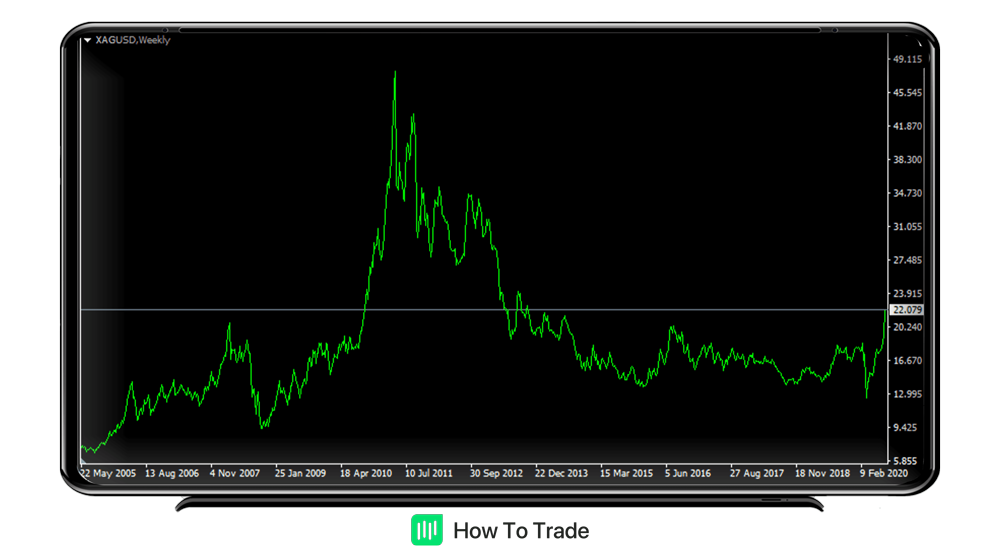Click the 22 Dec 2013 date label
The image size is (1000, 558).
[561, 473]
